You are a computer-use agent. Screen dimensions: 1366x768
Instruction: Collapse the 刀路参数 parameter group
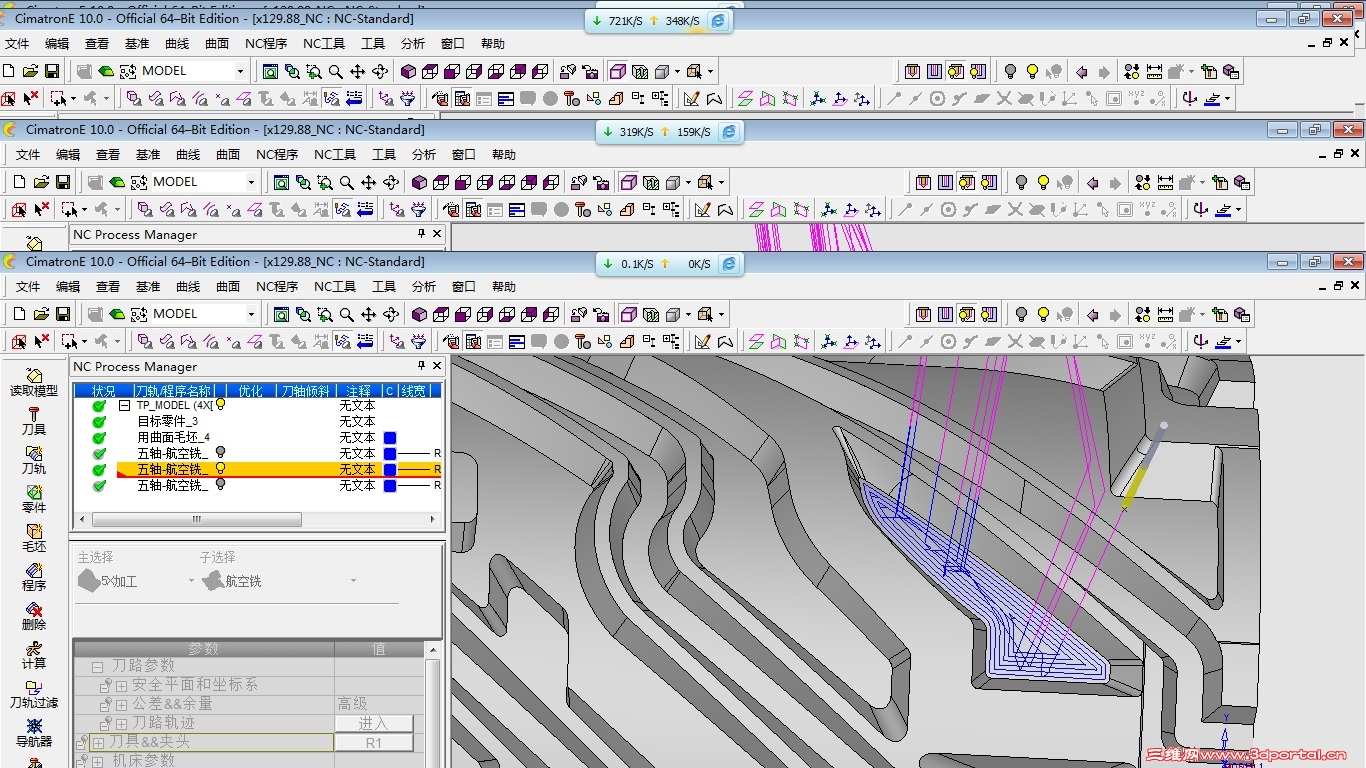coord(98,666)
